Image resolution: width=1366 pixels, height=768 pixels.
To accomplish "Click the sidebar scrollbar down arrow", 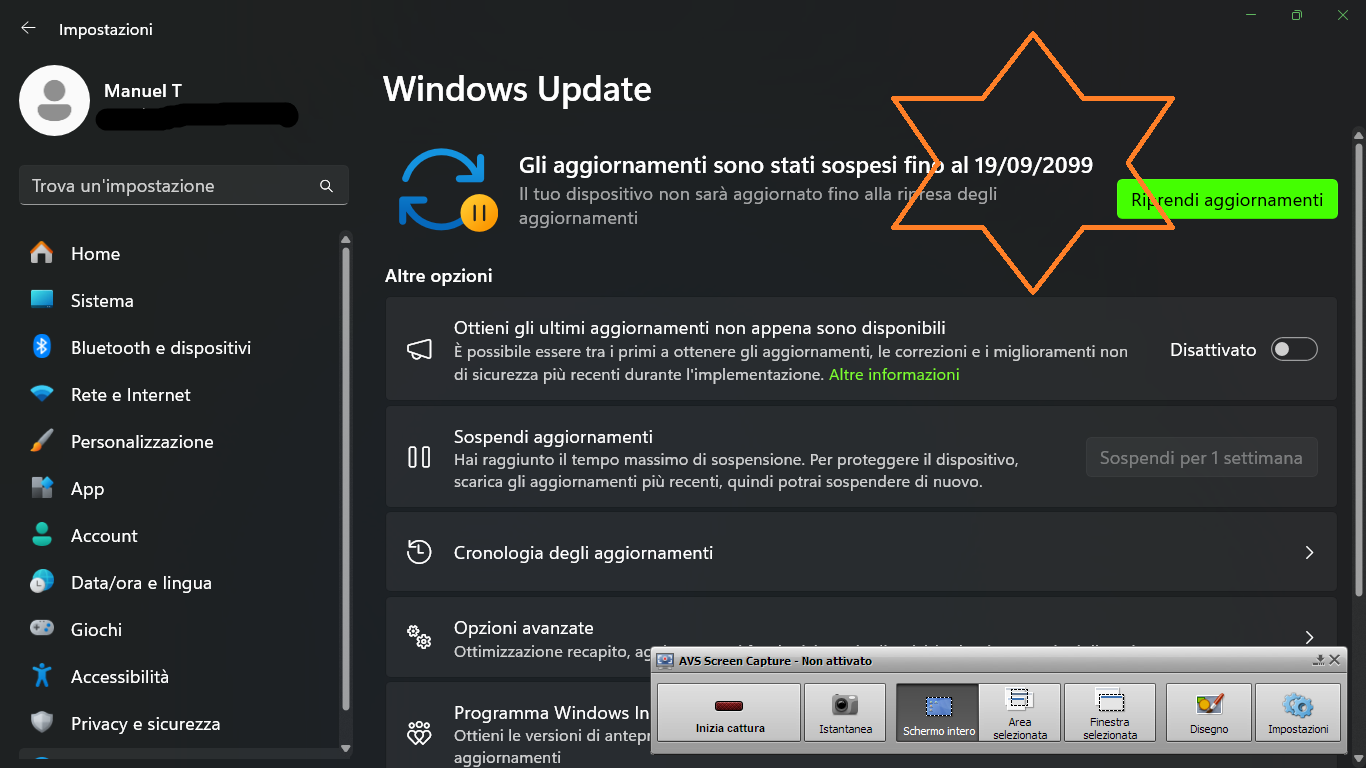I will [x=346, y=747].
